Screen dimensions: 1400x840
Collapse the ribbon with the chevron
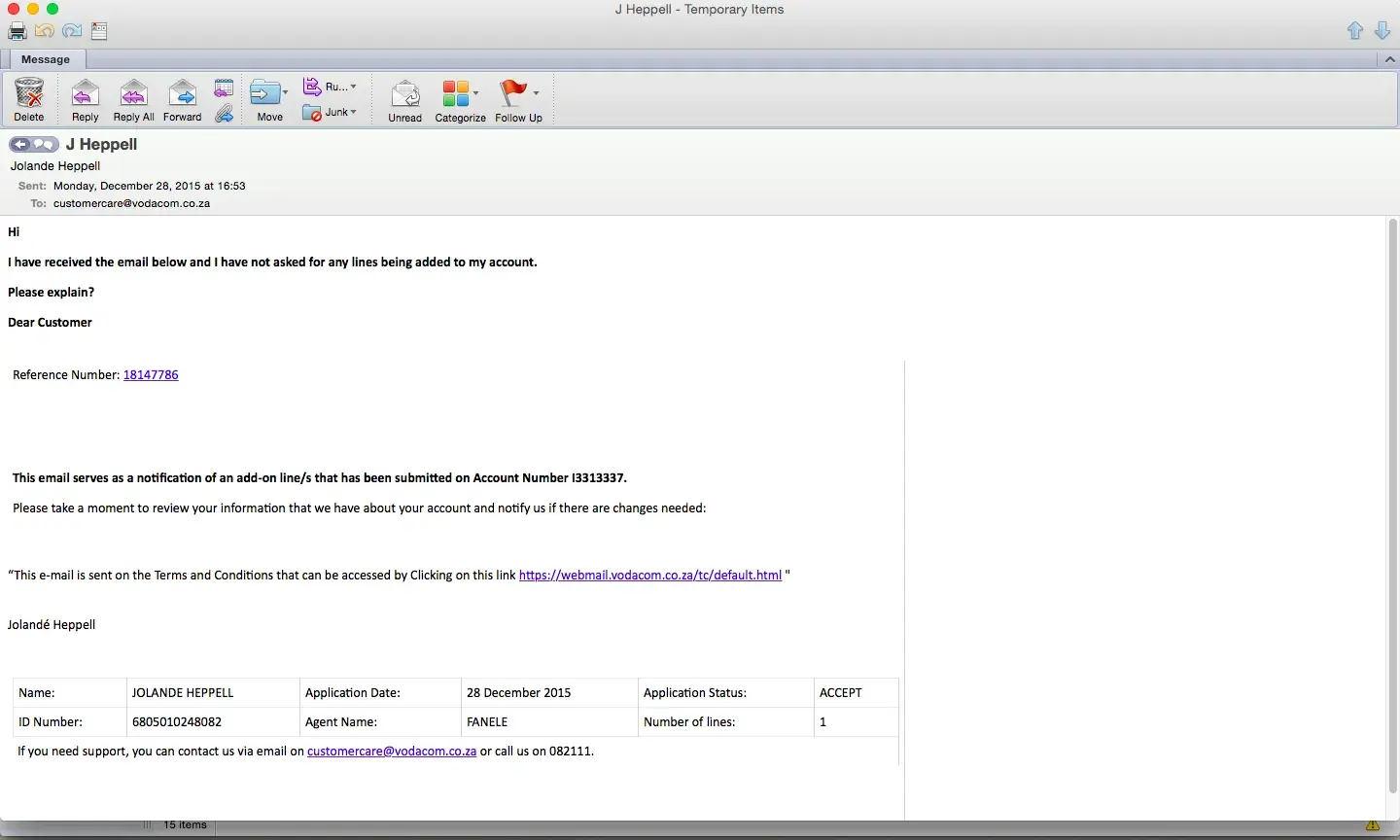(1389, 59)
